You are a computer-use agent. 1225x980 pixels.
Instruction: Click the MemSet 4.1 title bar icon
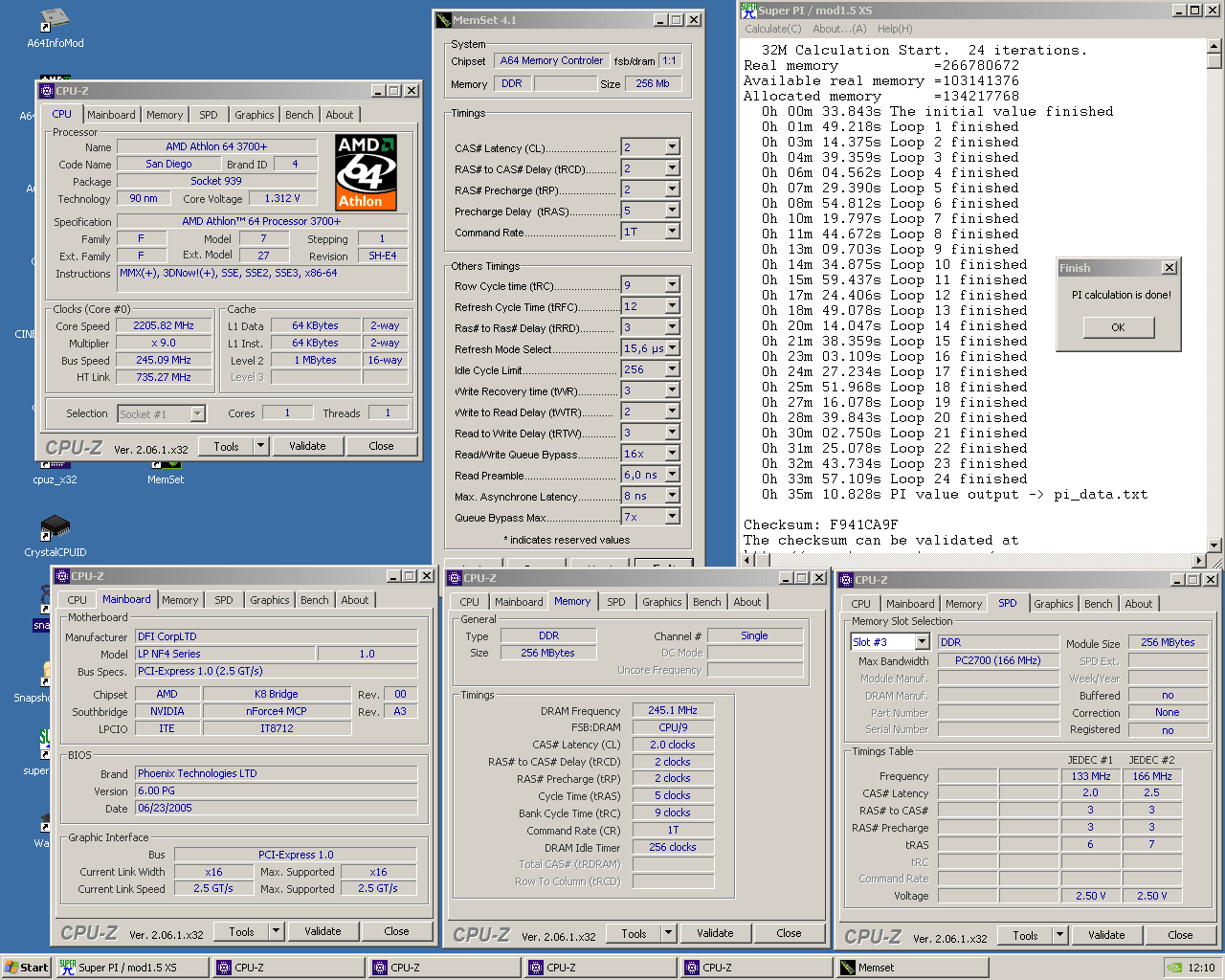pos(443,19)
